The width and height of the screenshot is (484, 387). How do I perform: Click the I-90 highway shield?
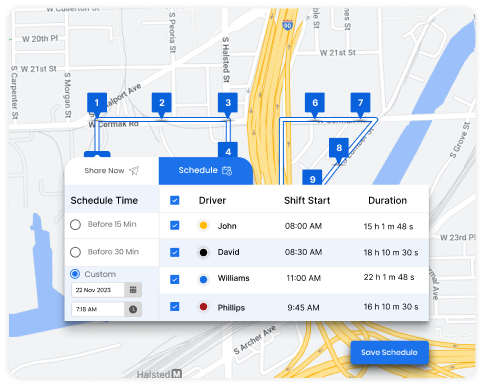point(287,25)
